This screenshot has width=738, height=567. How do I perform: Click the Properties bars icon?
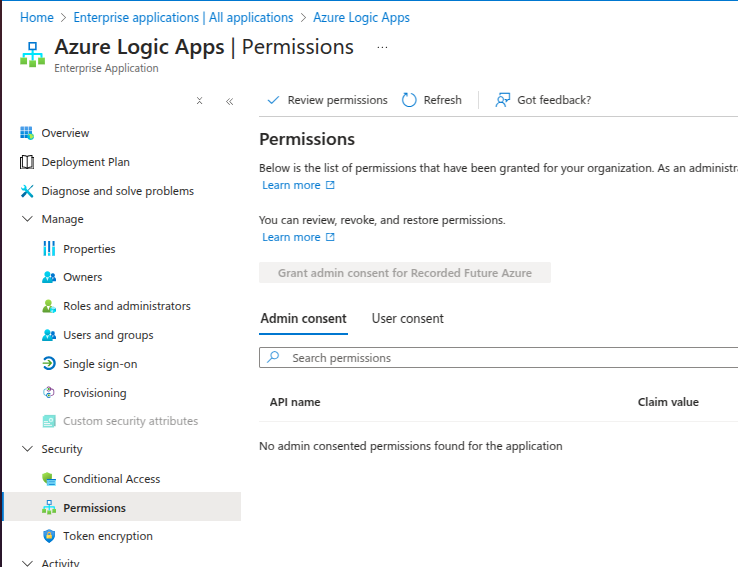[49, 248]
